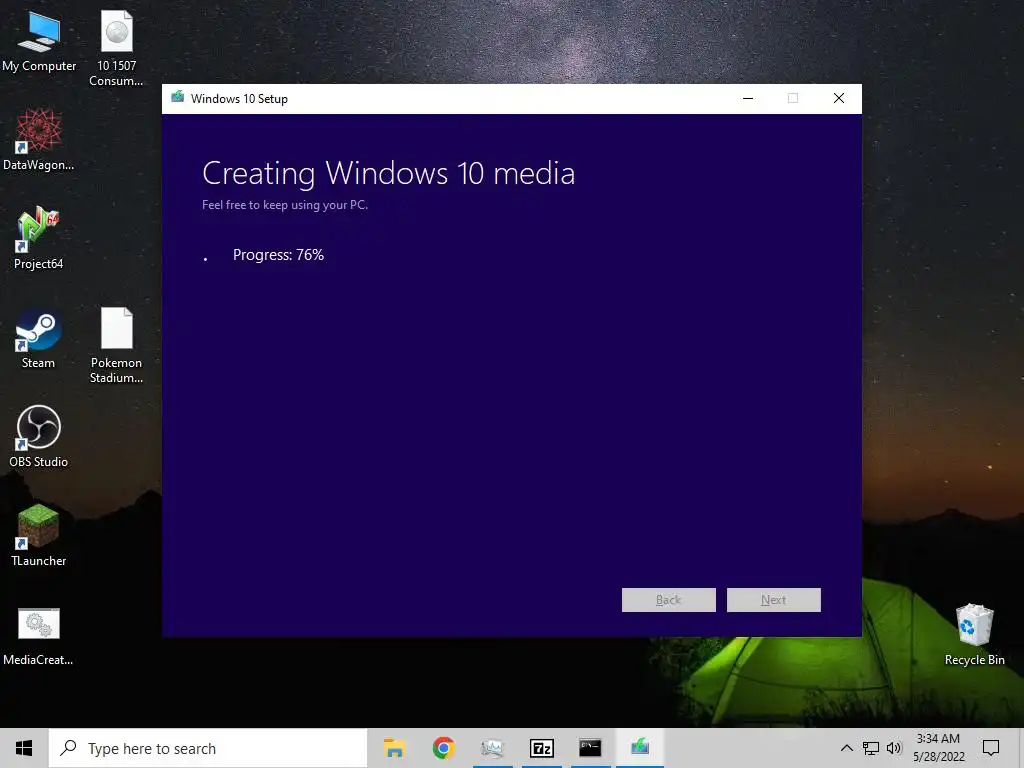Minimize the Windows 10 Setup window

pos(748,98)
